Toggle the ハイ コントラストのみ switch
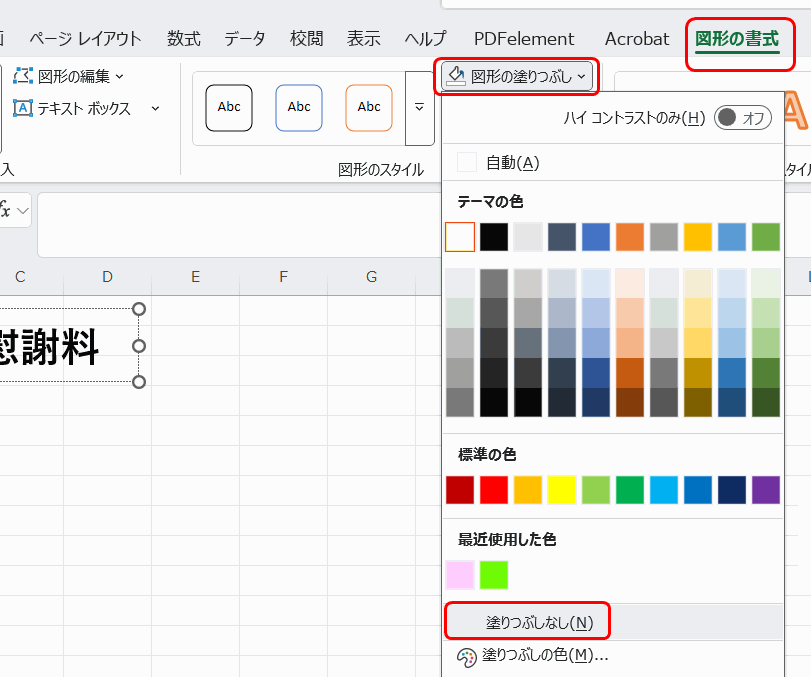Screen dimensions: 811x677 [743, 118]
